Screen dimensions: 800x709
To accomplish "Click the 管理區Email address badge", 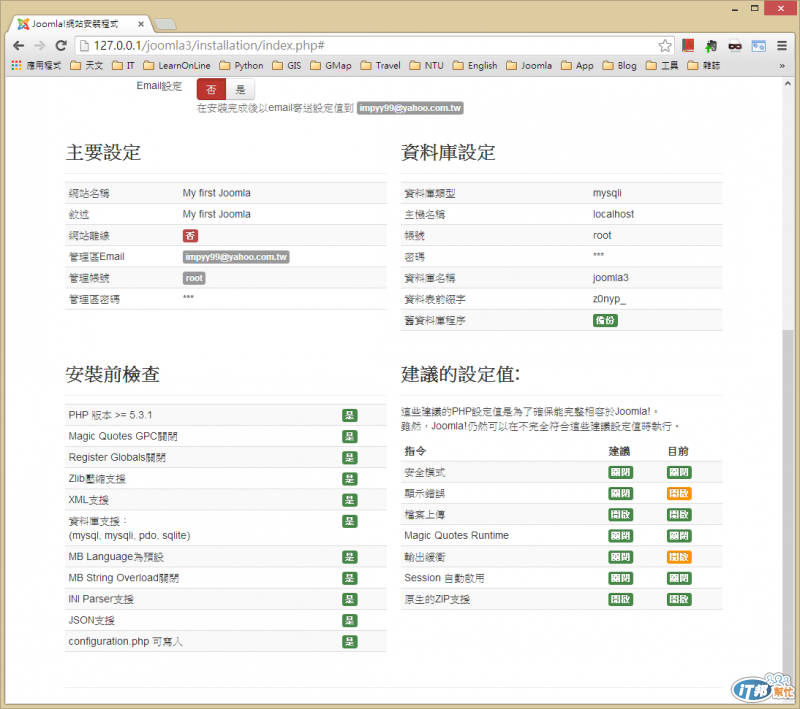I will 236,257.
